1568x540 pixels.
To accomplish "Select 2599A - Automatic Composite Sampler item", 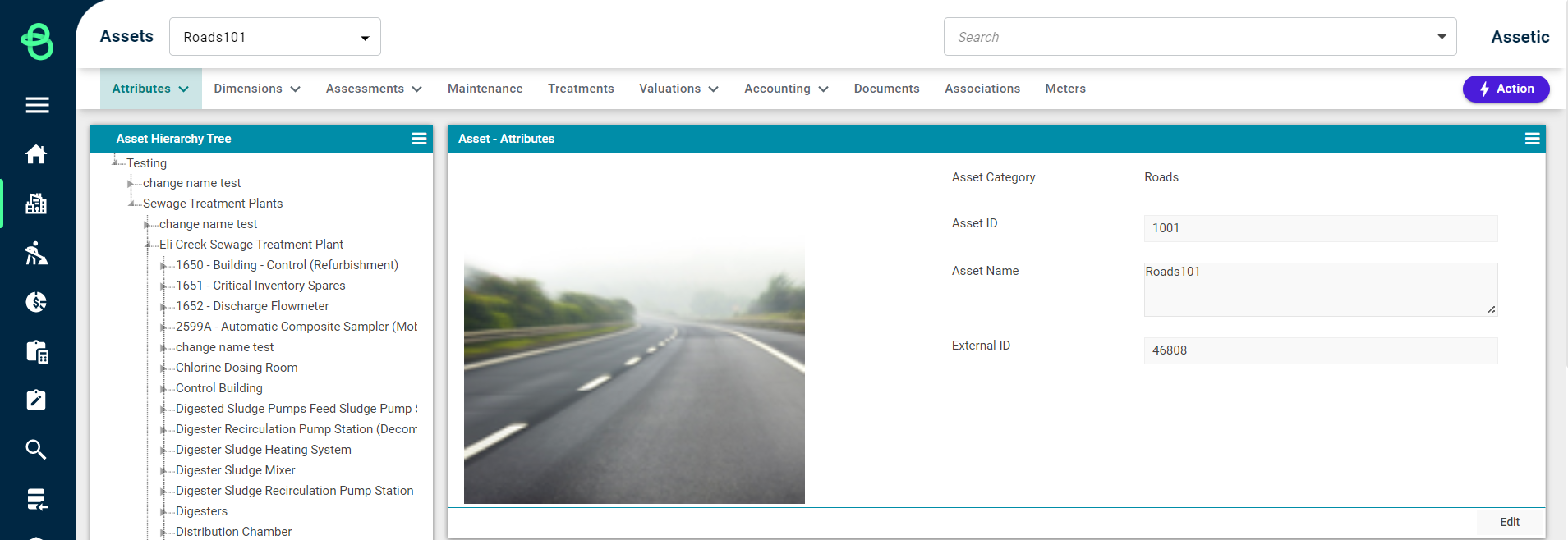I will [297, 327].
